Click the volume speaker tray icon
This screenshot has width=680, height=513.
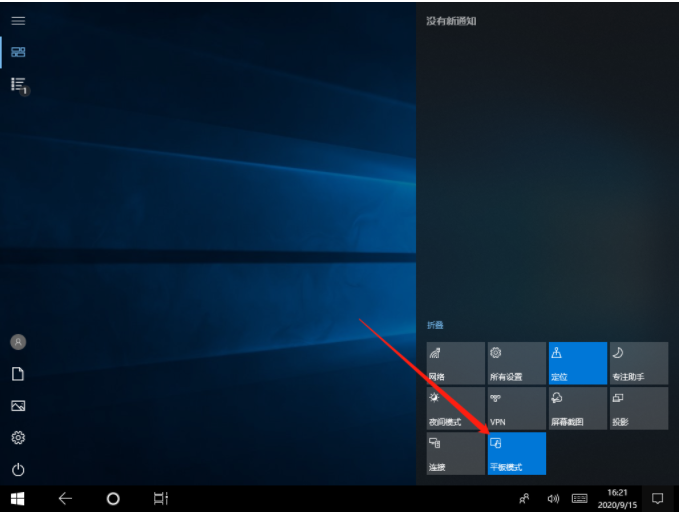point(553,499)
